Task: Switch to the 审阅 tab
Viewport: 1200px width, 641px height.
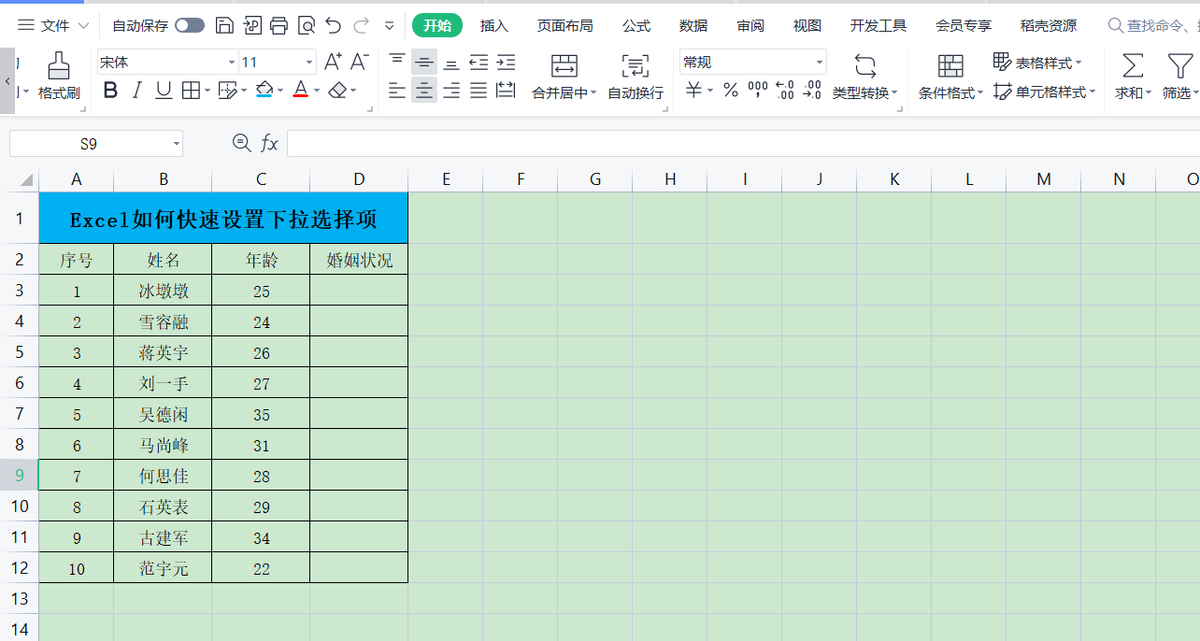Action: click(751, 26)
